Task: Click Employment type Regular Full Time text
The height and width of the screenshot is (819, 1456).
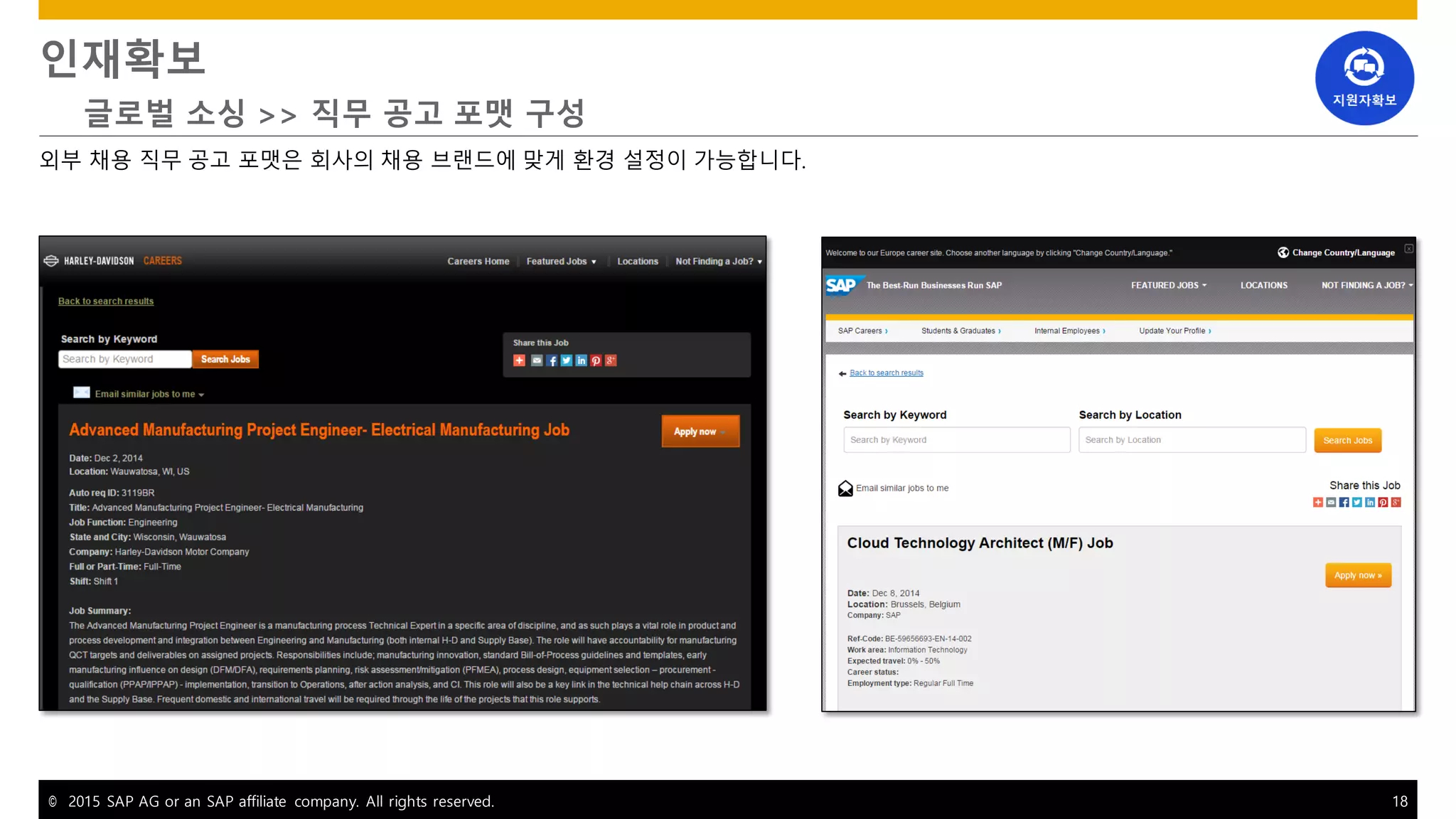Action: [910, 683]
